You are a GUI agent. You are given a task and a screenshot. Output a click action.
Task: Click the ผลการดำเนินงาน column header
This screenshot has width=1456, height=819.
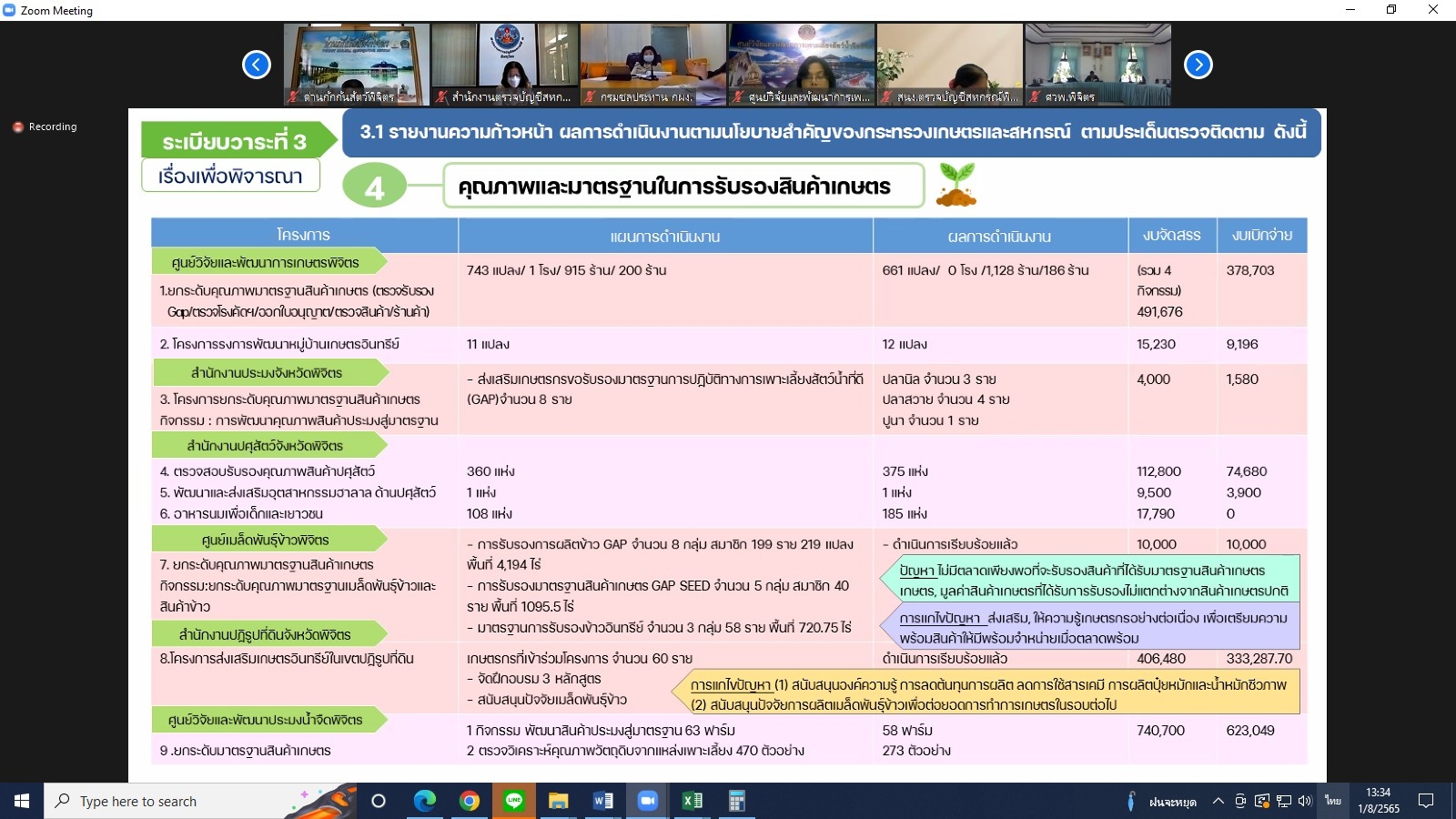1000,236
